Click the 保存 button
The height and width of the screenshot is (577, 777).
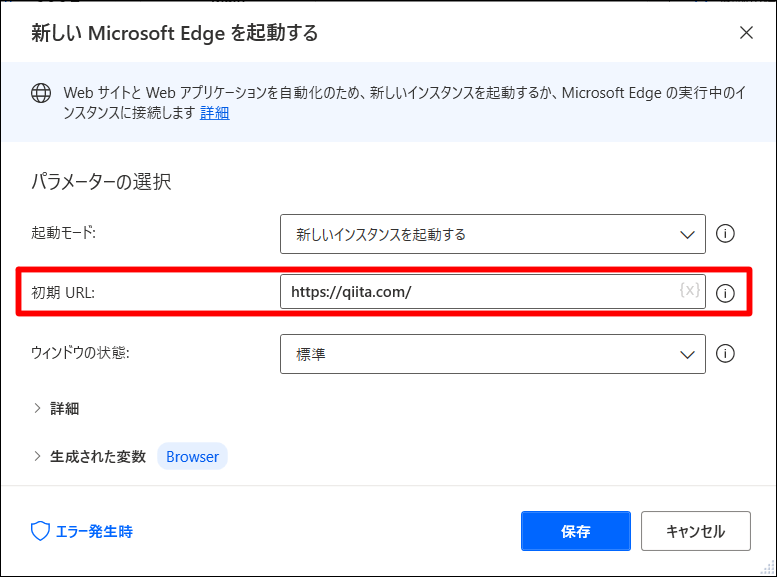coord(576,531)
